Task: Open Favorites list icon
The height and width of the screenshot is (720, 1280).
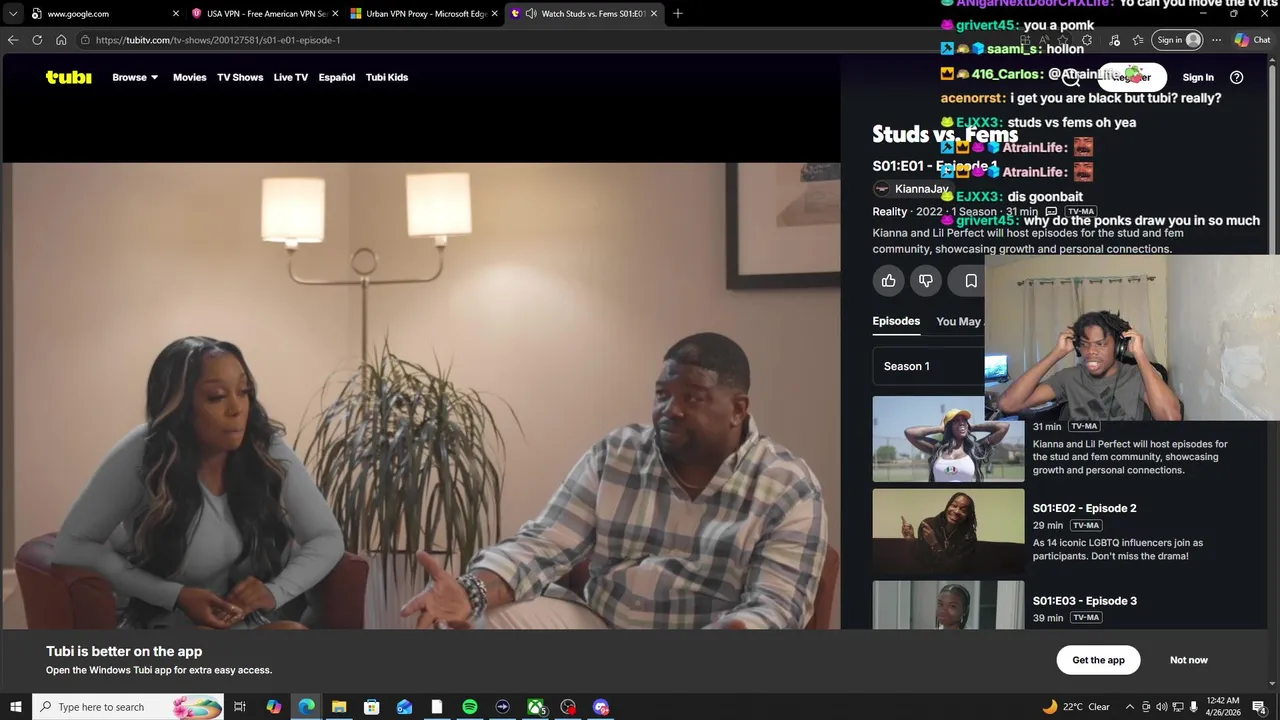Action: tap(1138, 40)
